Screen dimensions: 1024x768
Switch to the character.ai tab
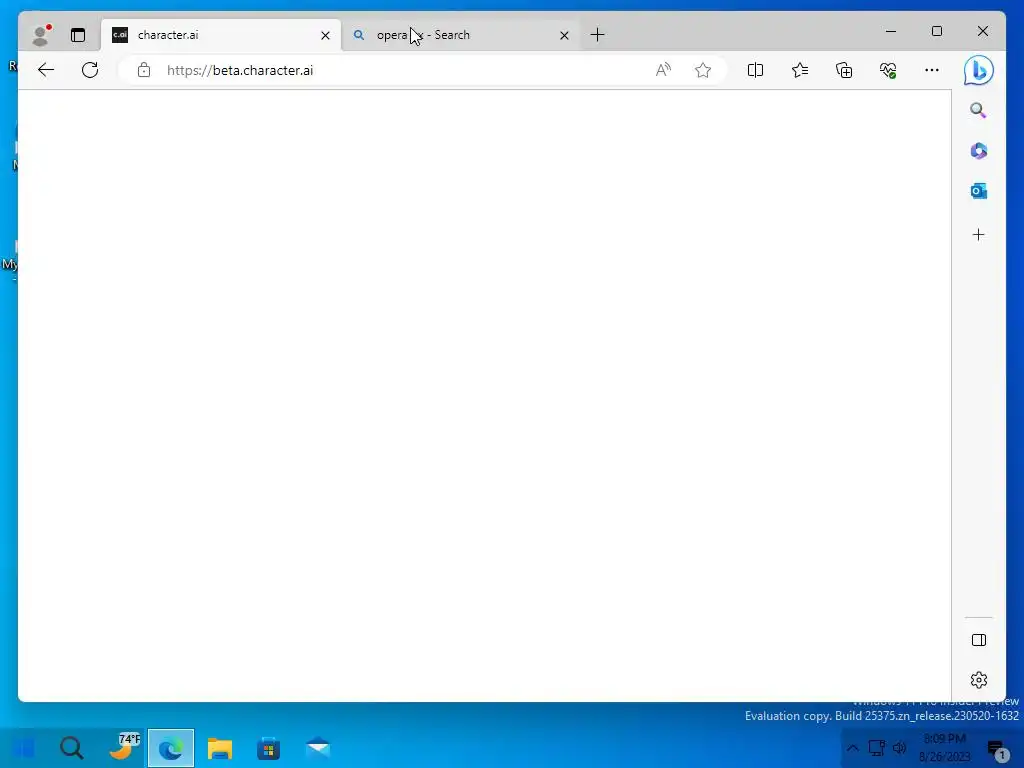pos(220,35)
